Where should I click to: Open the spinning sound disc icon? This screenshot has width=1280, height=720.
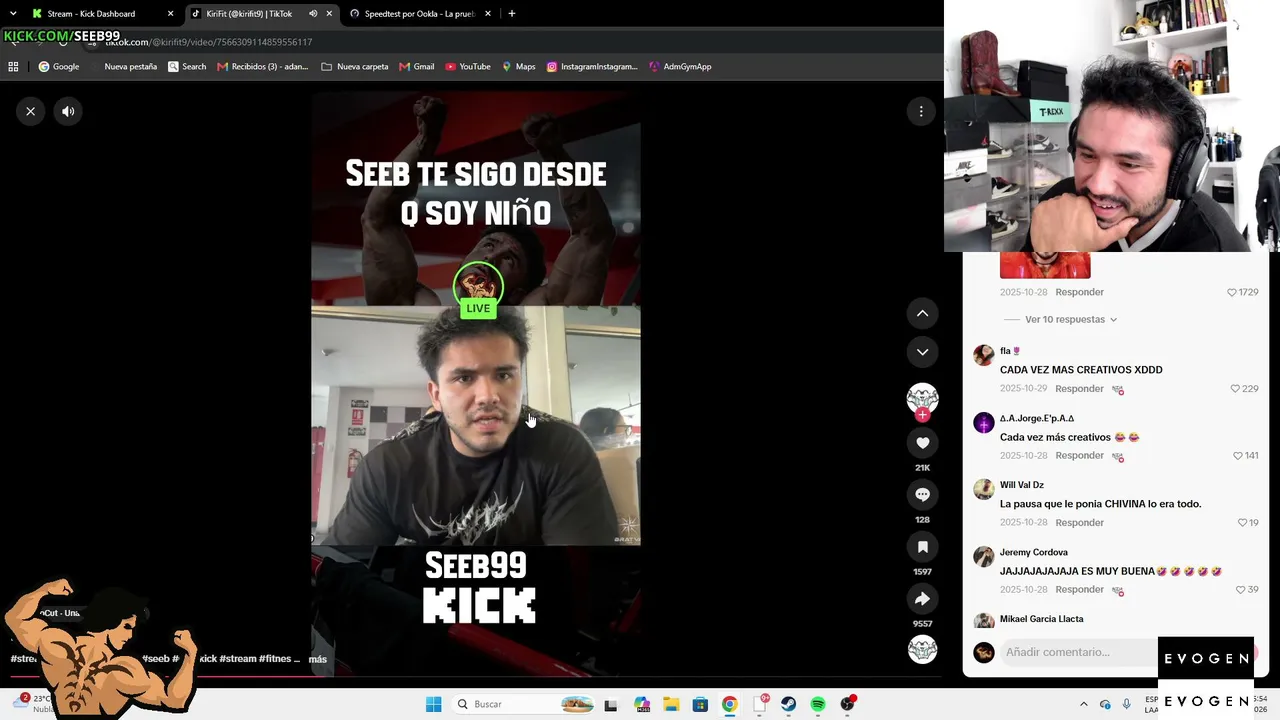coord(922,649)
